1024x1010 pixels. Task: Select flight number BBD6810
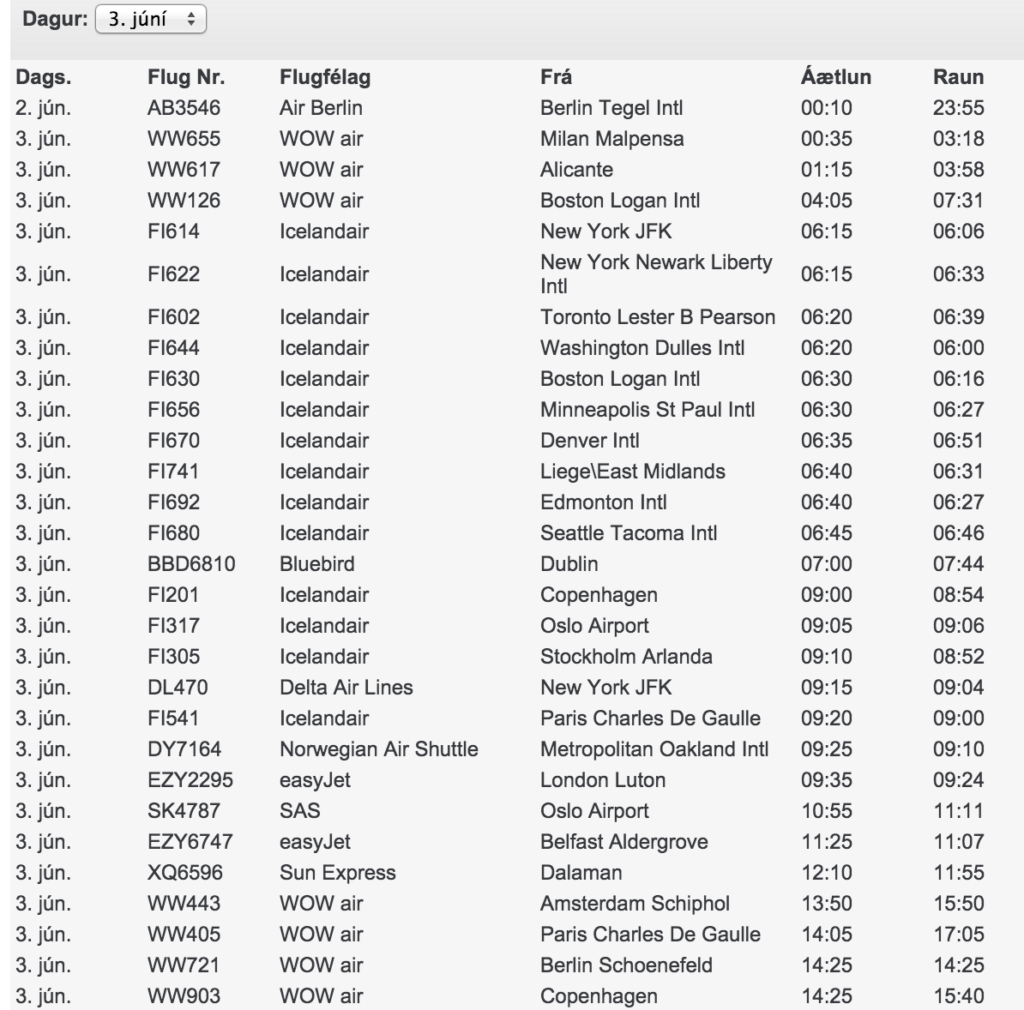tap(191, 564)
